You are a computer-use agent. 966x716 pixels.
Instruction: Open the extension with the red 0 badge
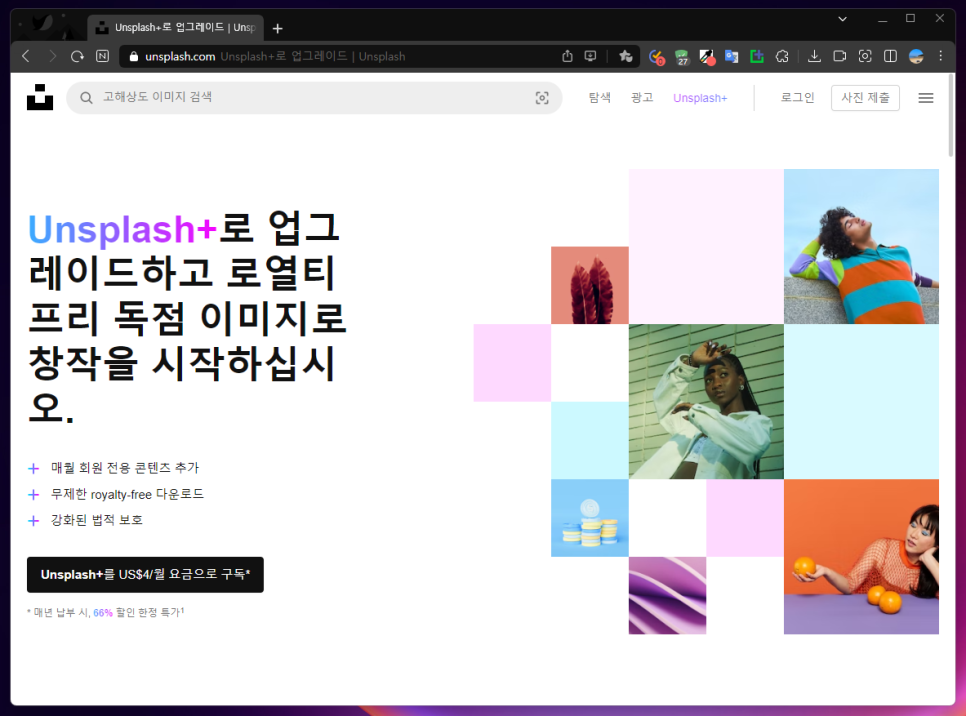pos(657,57)
